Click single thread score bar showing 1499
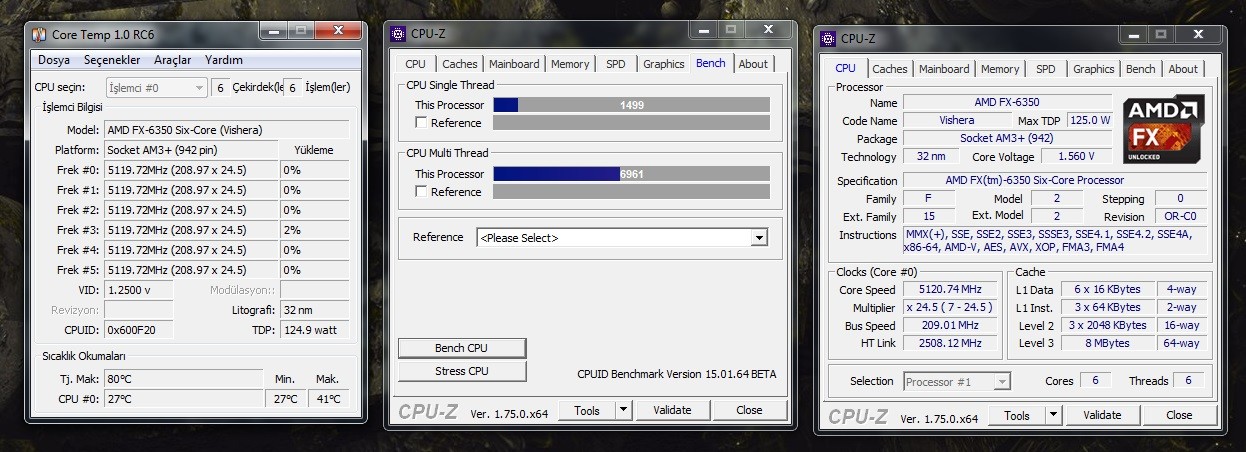Screen dimensions: 1246x452 click(x=632, y=104)
